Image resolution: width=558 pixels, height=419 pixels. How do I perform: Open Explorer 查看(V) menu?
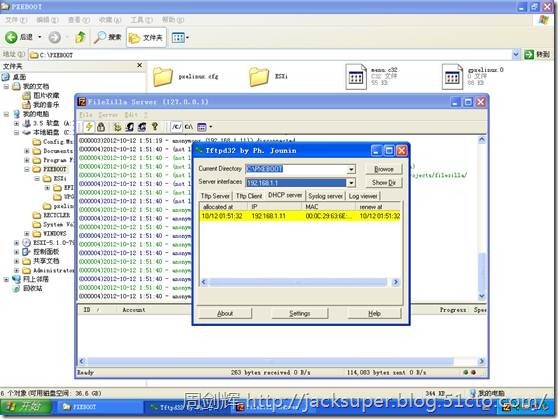tap(79, 20)
